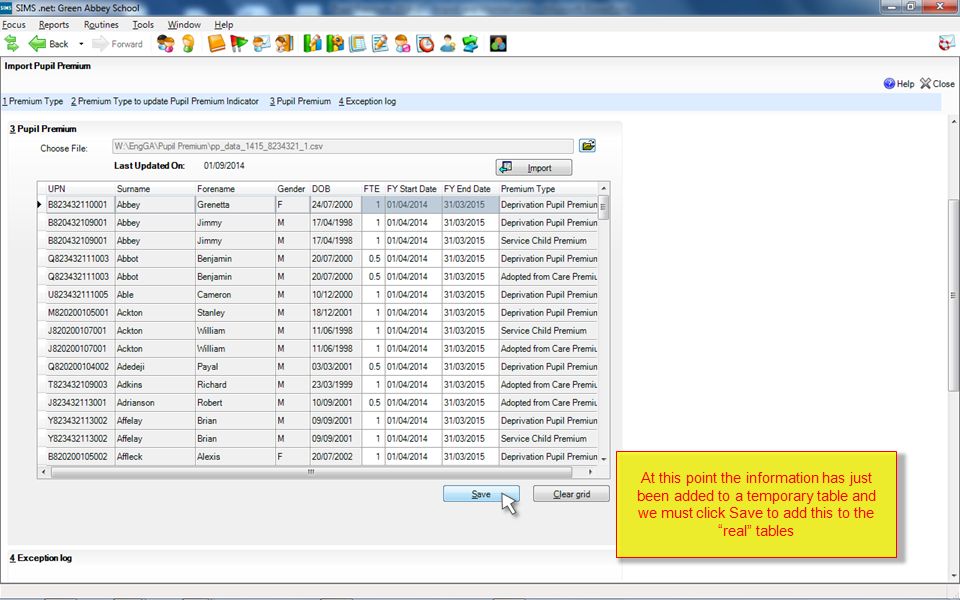Screen dimensions: 960x600
Task: Click the green Back arrow
Action: (38, 44)
